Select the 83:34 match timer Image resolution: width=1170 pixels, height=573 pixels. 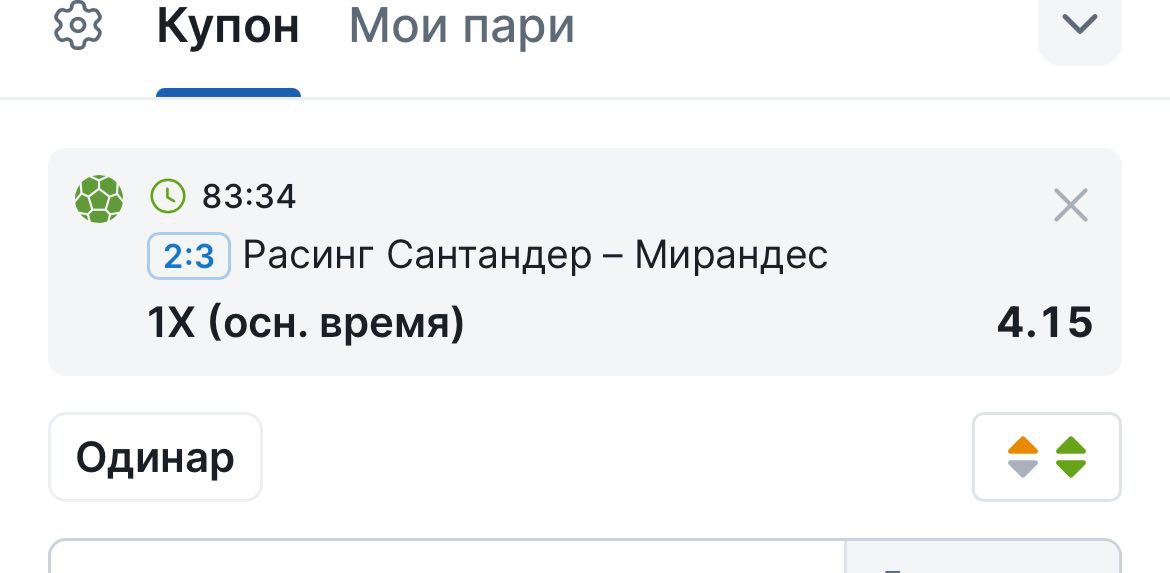(249, 197)
